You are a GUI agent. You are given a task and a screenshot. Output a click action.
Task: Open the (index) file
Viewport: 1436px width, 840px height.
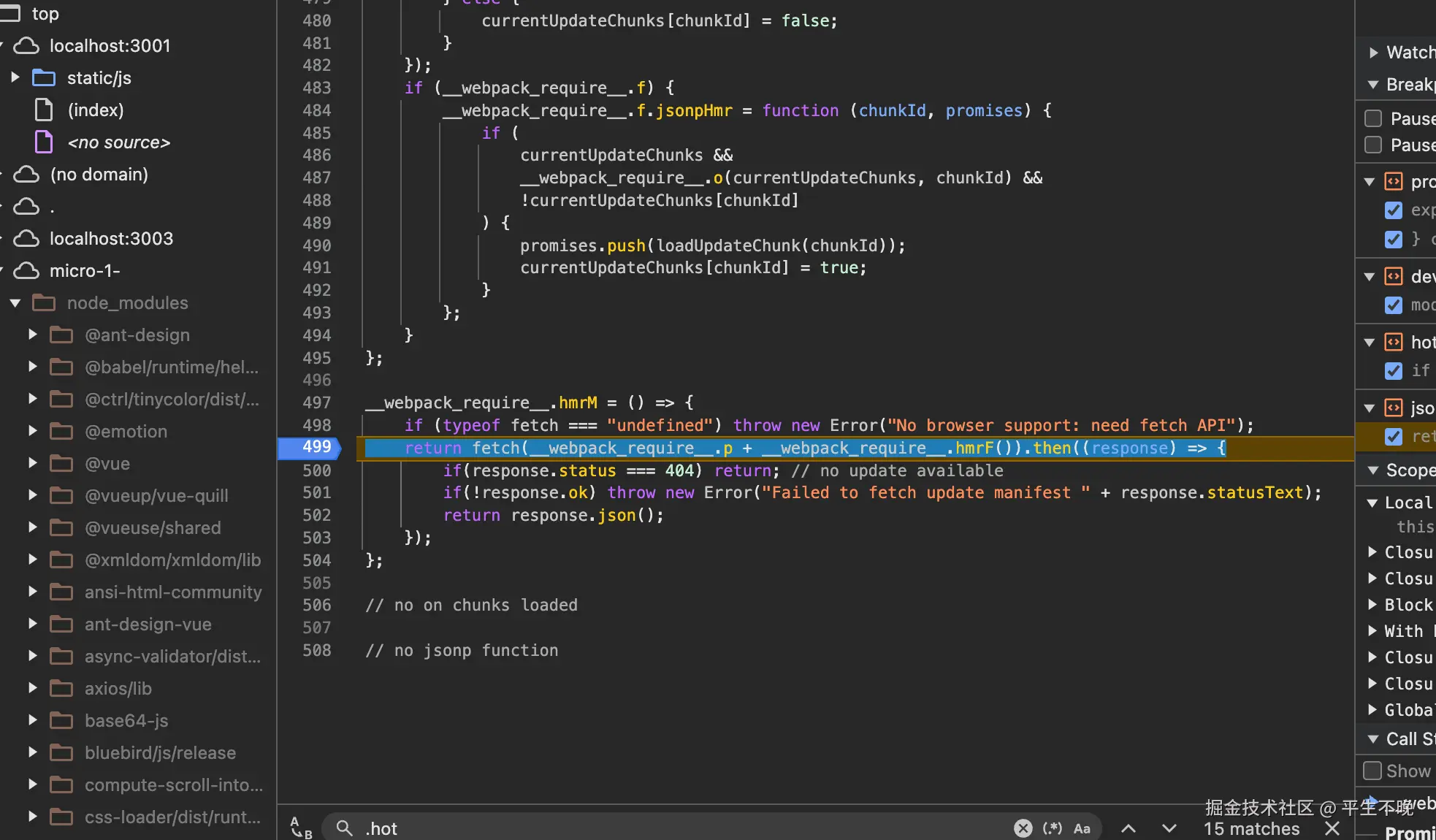point(95,110)
